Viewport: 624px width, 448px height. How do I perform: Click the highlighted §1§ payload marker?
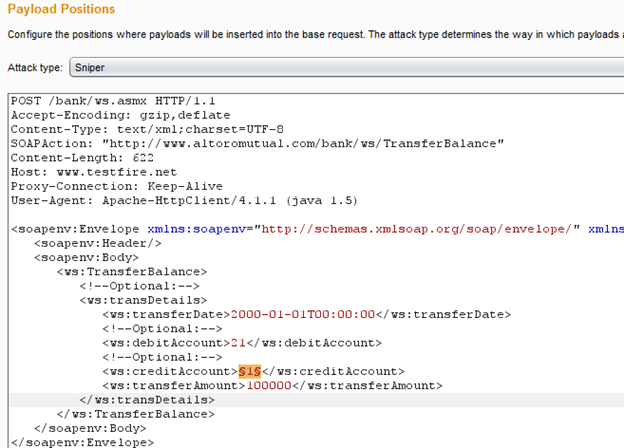click(262, 371)
